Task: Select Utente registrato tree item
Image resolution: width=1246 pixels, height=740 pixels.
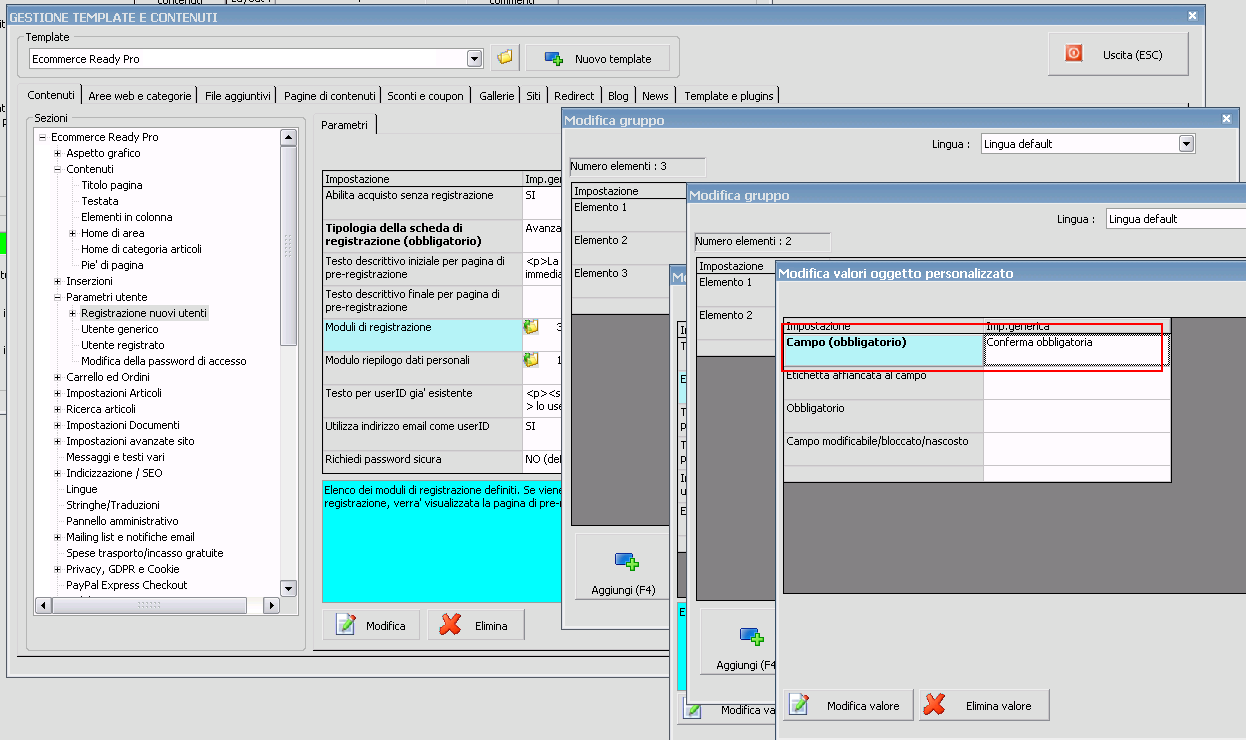Action: (x=123, y=345)
